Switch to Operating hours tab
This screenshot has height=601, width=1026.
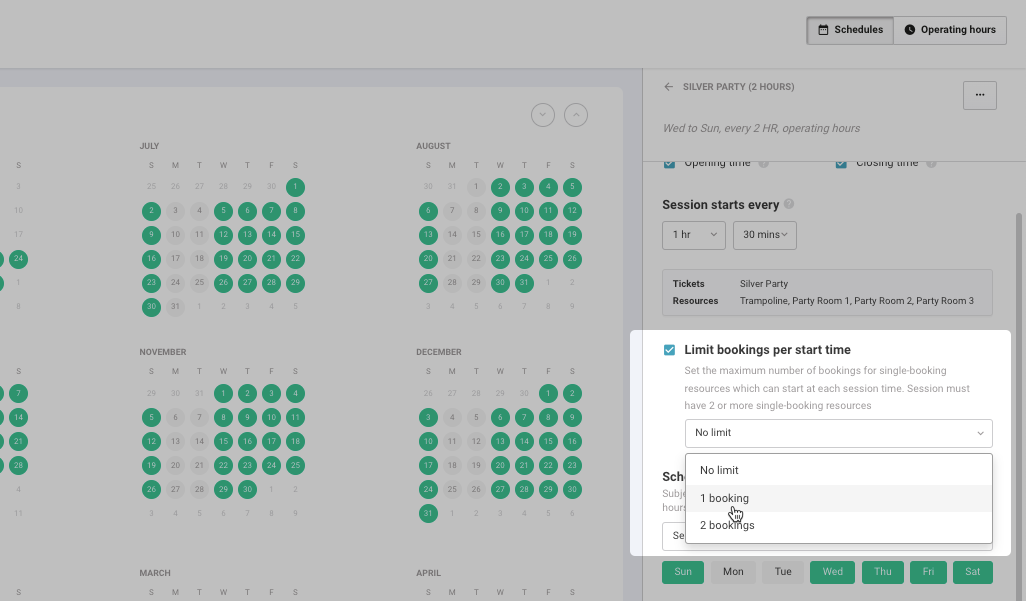point(950,30)
